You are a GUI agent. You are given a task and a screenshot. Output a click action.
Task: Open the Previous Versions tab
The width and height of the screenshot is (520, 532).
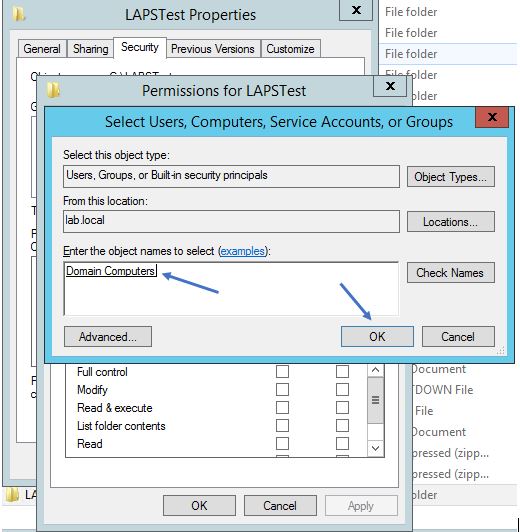213,49
